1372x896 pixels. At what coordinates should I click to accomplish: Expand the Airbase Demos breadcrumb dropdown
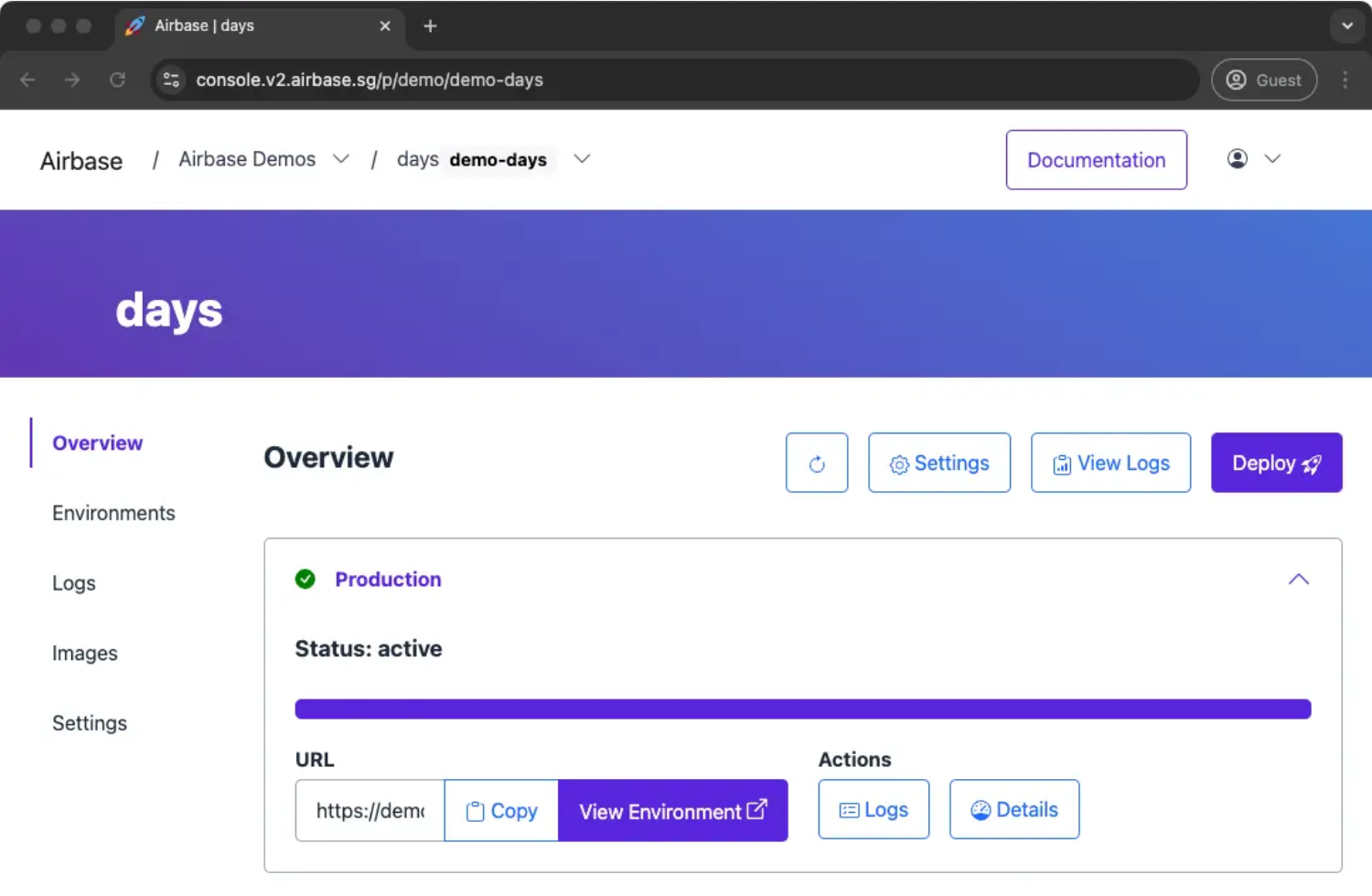click(341, 158)
